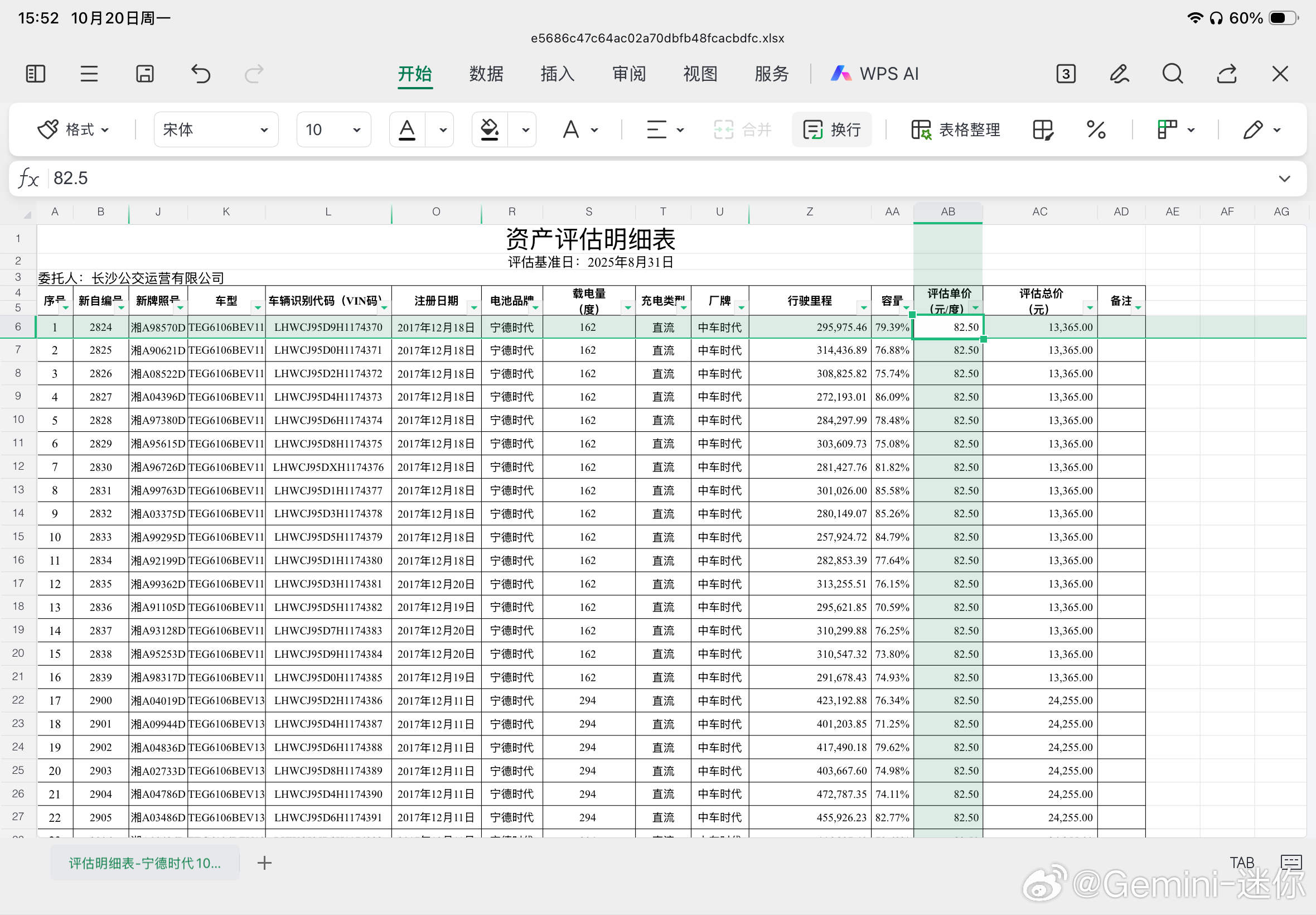The width and height of the screenshot is (1316, 915).
Task: Click the share export icon
Action: click(1226, 74)
